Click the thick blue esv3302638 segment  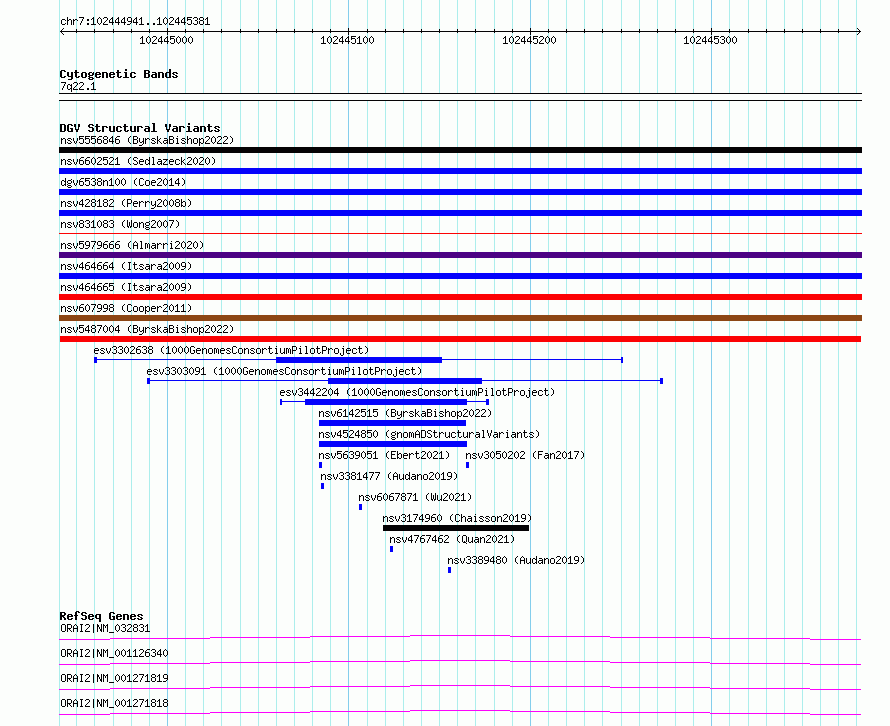point(359,360)
